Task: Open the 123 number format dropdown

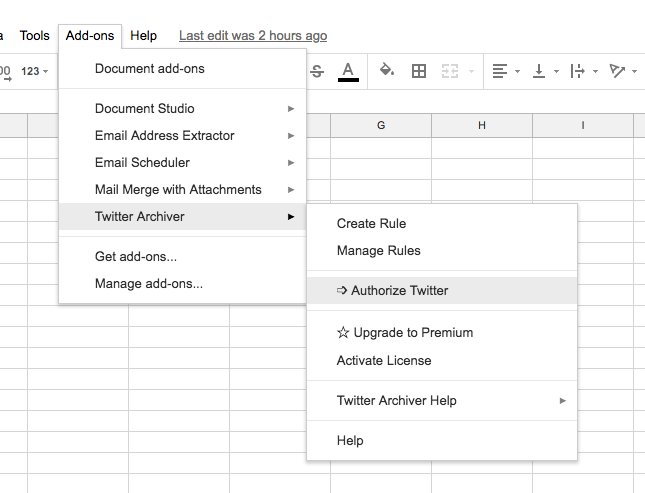Action: pyautogui.click(x=35, y=71)
